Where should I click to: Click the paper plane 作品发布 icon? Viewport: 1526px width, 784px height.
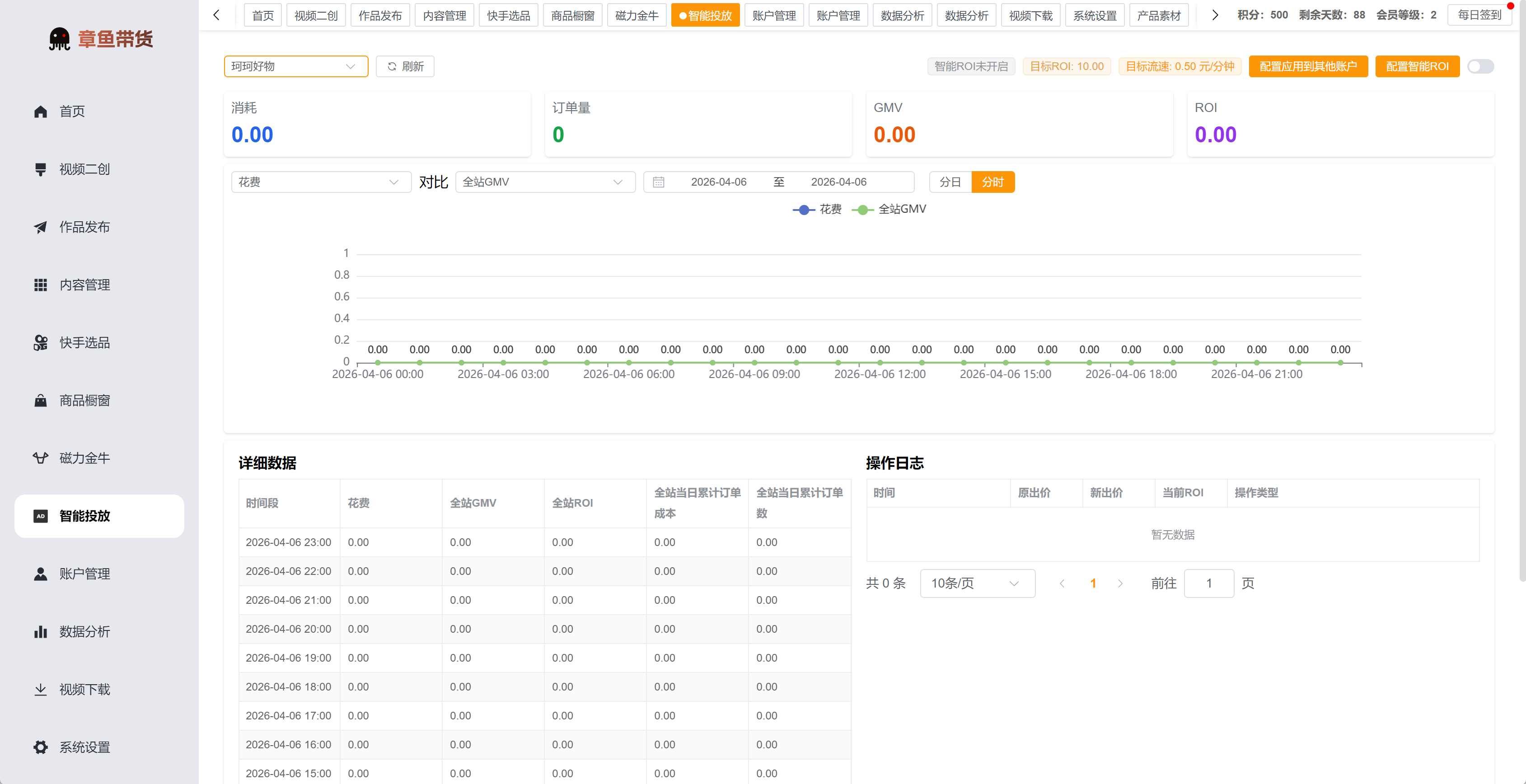point(40,227)
